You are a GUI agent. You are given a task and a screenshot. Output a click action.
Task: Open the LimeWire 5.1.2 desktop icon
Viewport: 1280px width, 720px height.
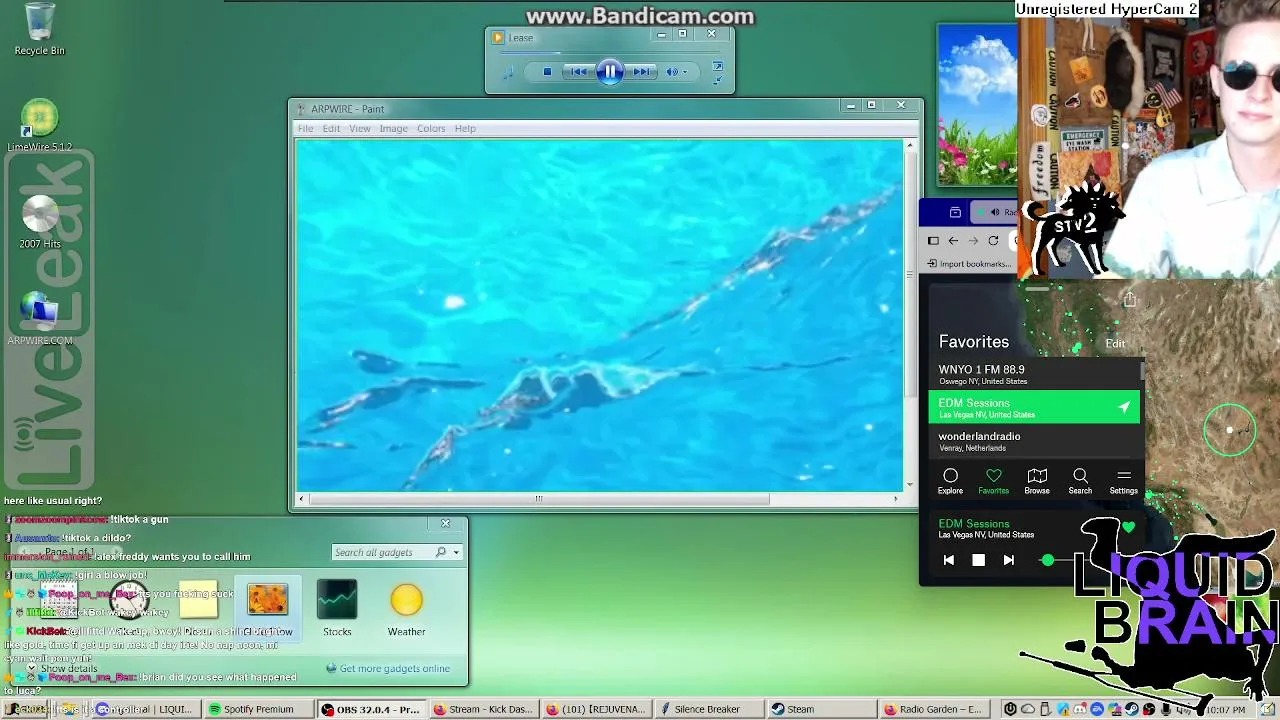click(x=40, y=126)
